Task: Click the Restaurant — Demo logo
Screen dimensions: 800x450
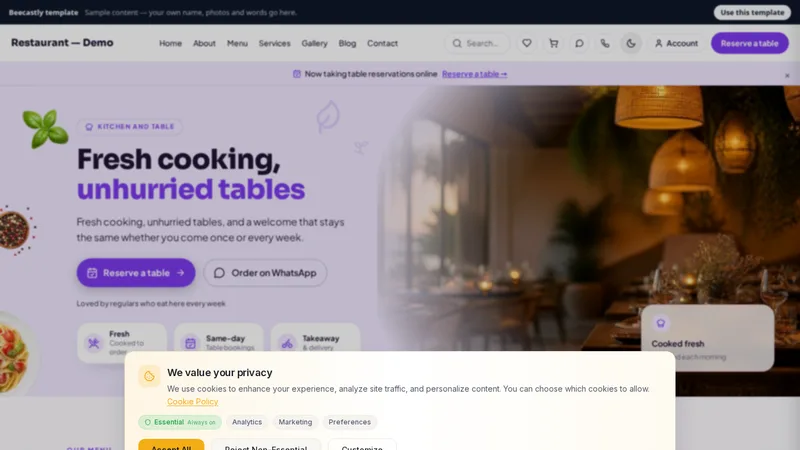Action: [x=62, y=43]
